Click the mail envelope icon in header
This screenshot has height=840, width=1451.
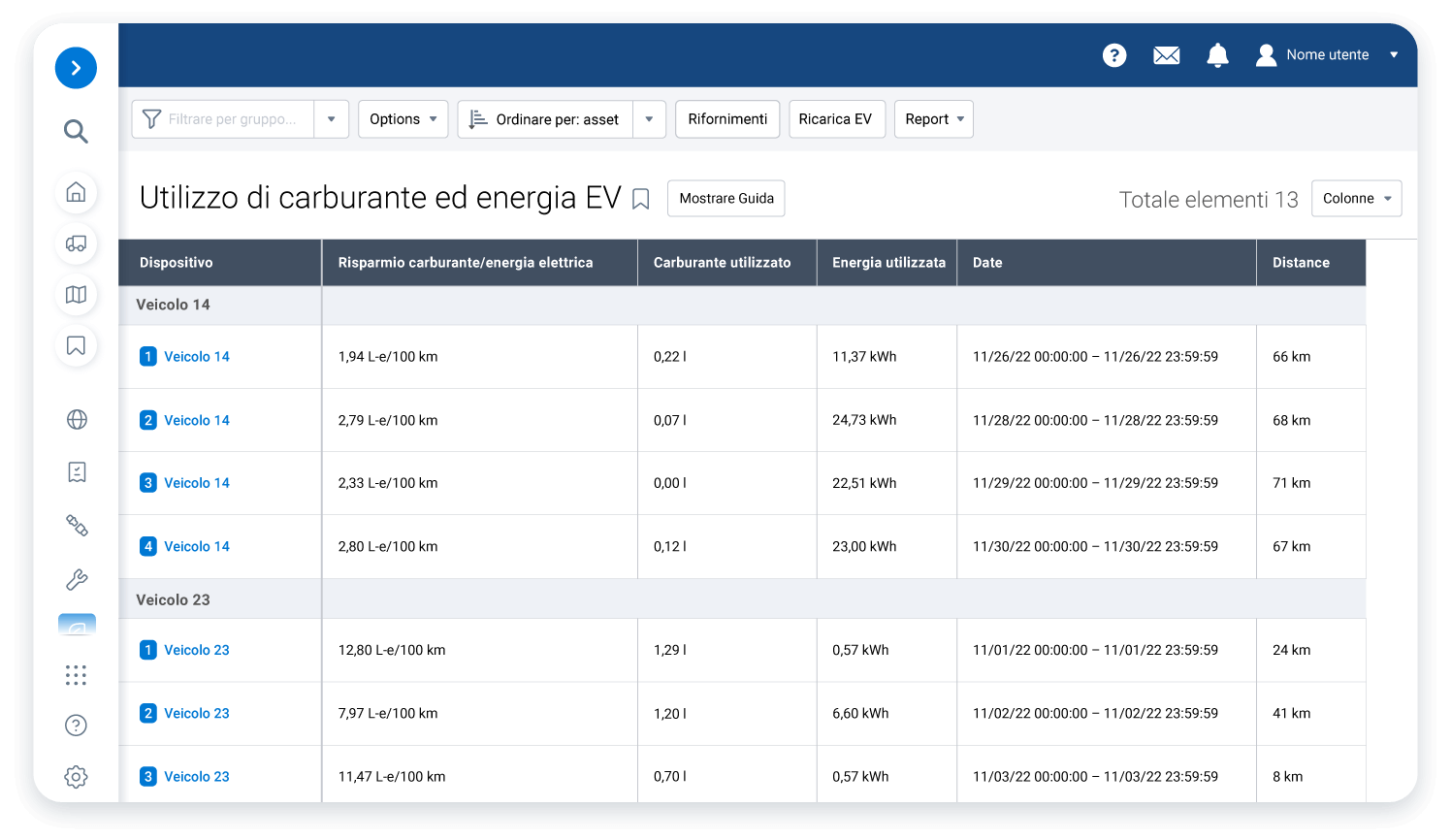pyautogui.click(x=1166, y=55)
